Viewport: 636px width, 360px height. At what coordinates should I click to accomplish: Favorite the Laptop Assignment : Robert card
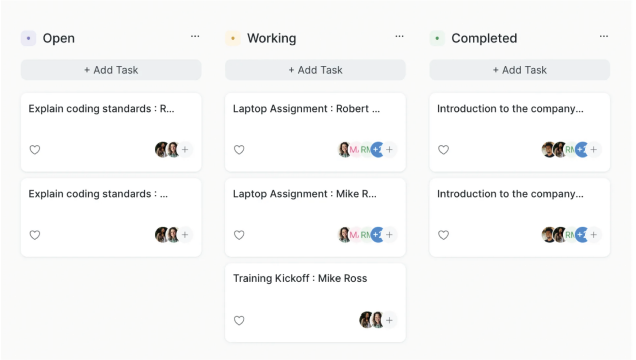click(239, 150)
